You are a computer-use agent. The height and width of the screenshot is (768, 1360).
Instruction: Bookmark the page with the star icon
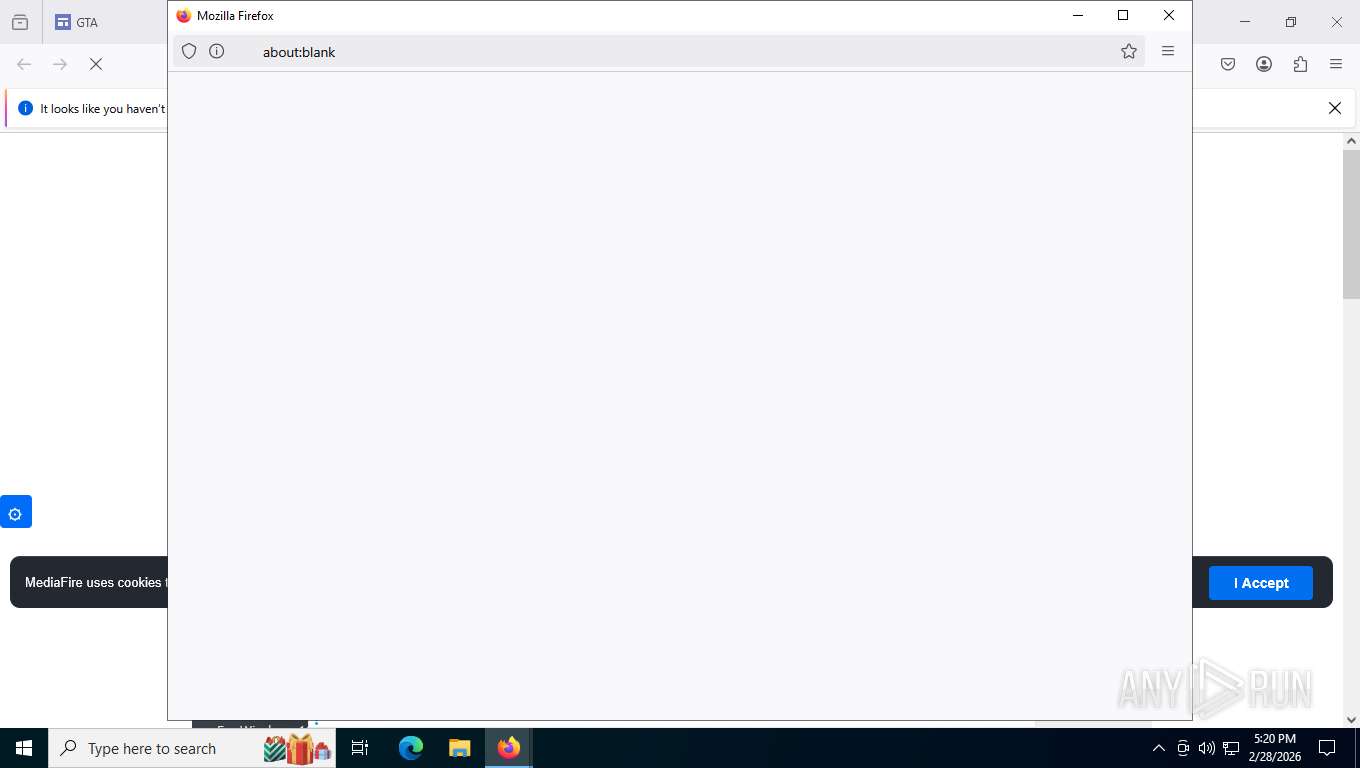1129,51
